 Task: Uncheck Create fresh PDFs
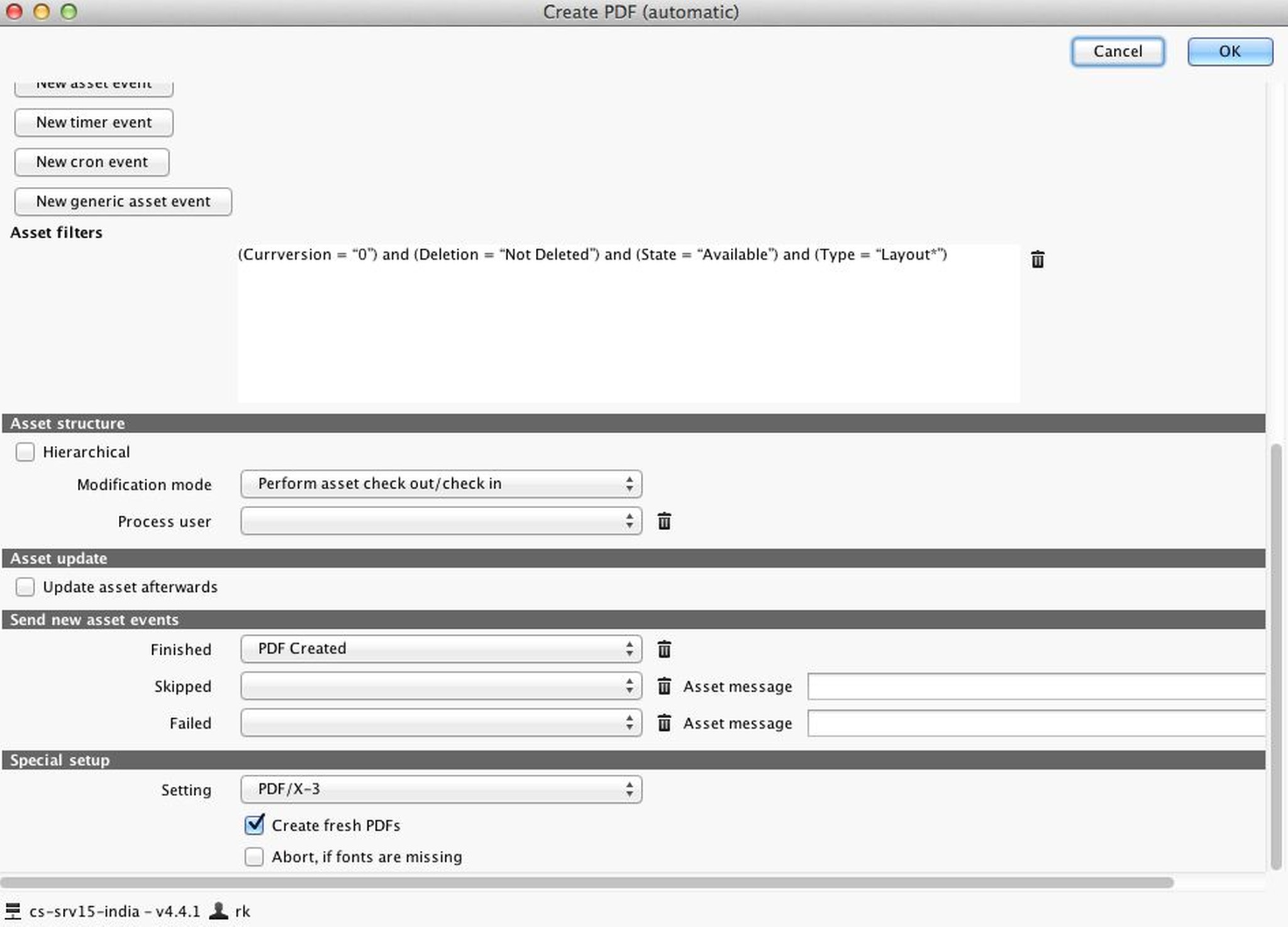point(254,825)
